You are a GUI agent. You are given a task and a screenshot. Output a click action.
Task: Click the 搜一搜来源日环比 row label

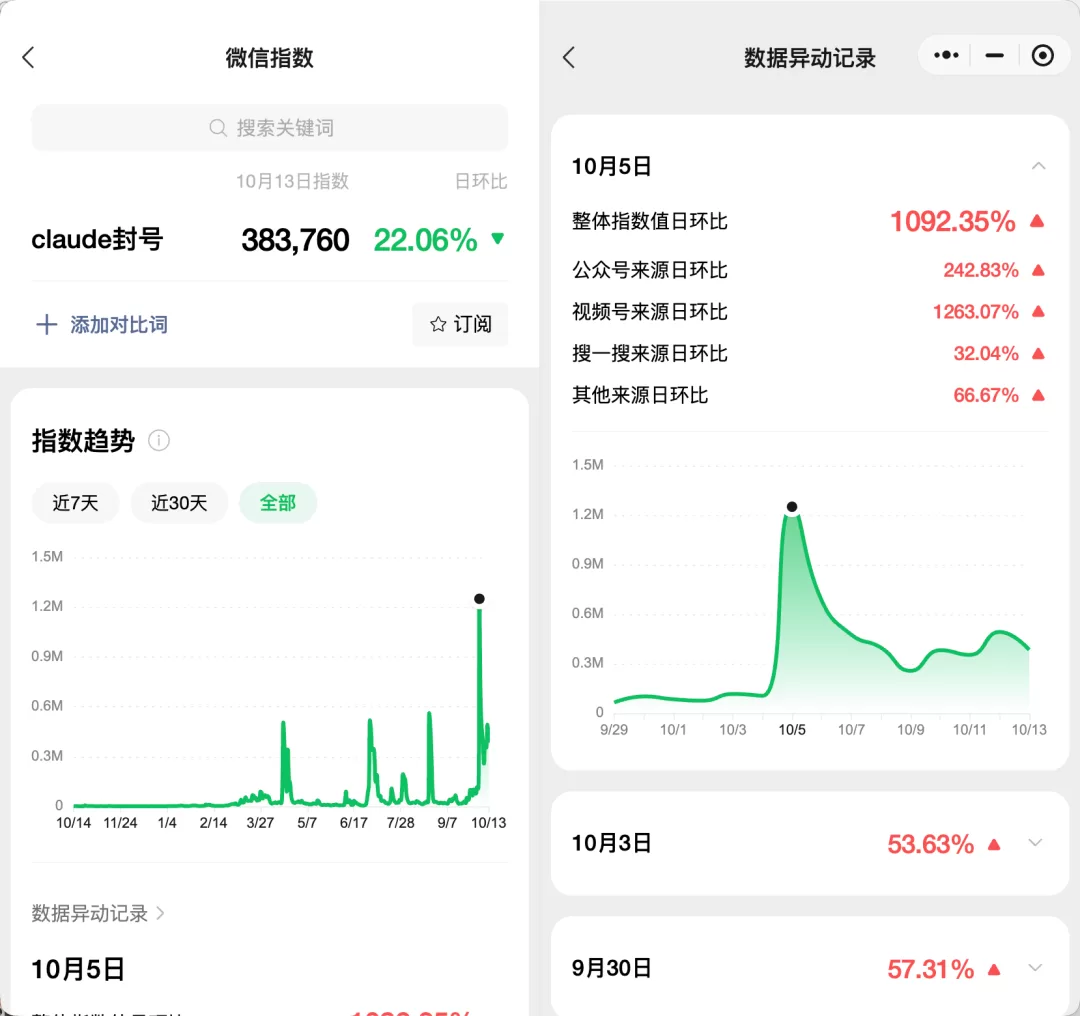point(650,353)
